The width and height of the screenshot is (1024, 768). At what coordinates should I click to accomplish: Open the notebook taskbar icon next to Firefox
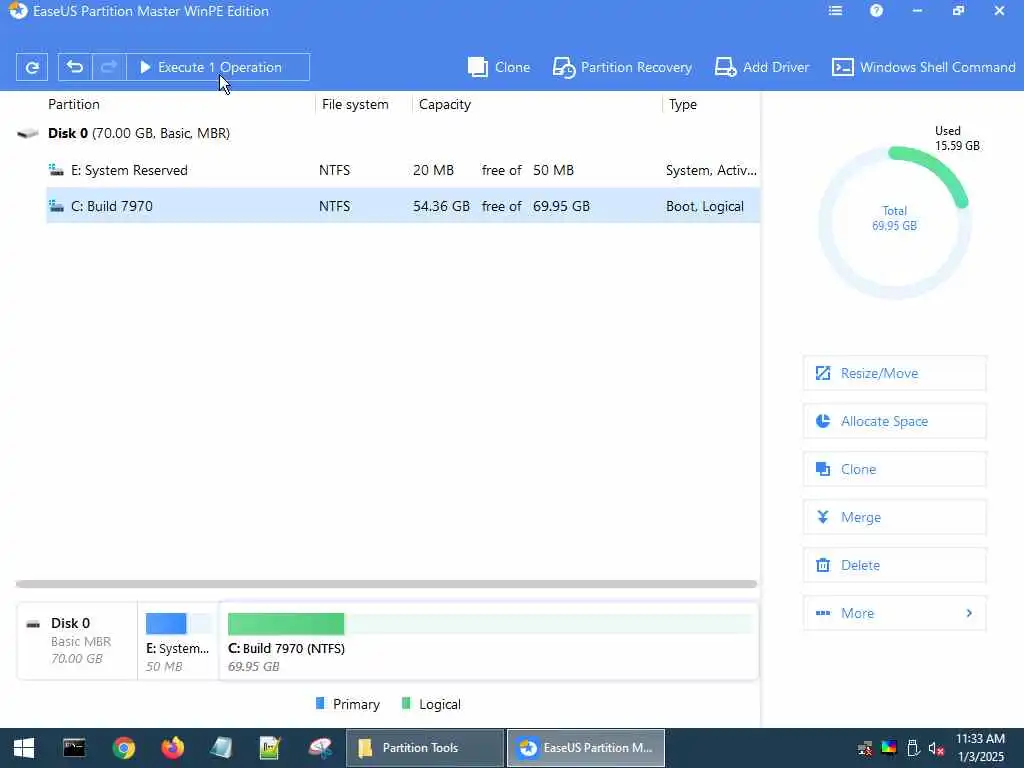[221, 748]
